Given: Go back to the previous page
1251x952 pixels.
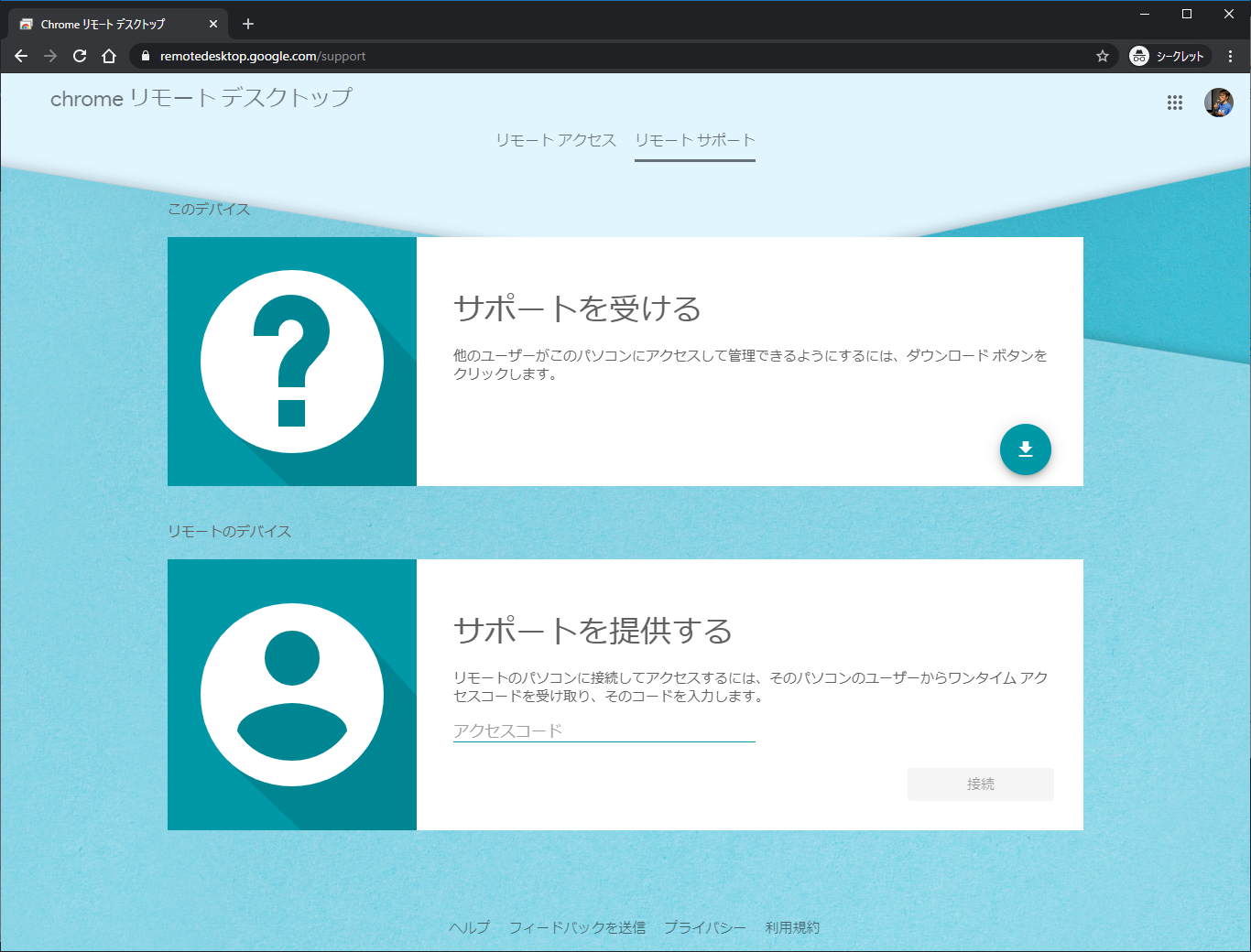Looking at the screenshot, I should tap(21, 56).
